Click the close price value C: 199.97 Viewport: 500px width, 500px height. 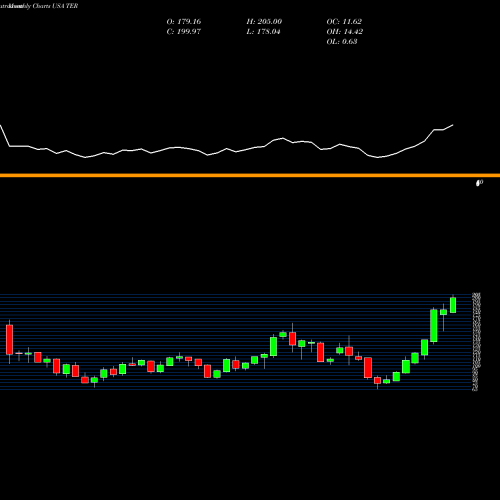(x=184, y=32)
